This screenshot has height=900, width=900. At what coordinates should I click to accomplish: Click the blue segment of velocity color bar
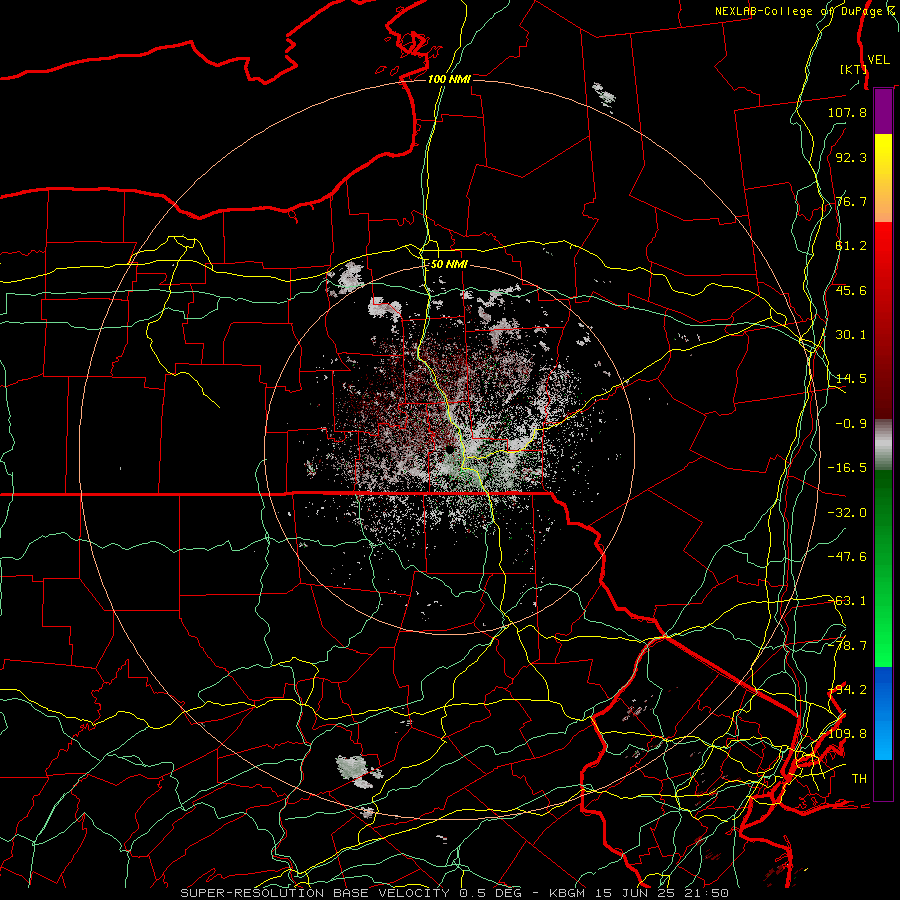pyautogui.click(x=883, y=689)
